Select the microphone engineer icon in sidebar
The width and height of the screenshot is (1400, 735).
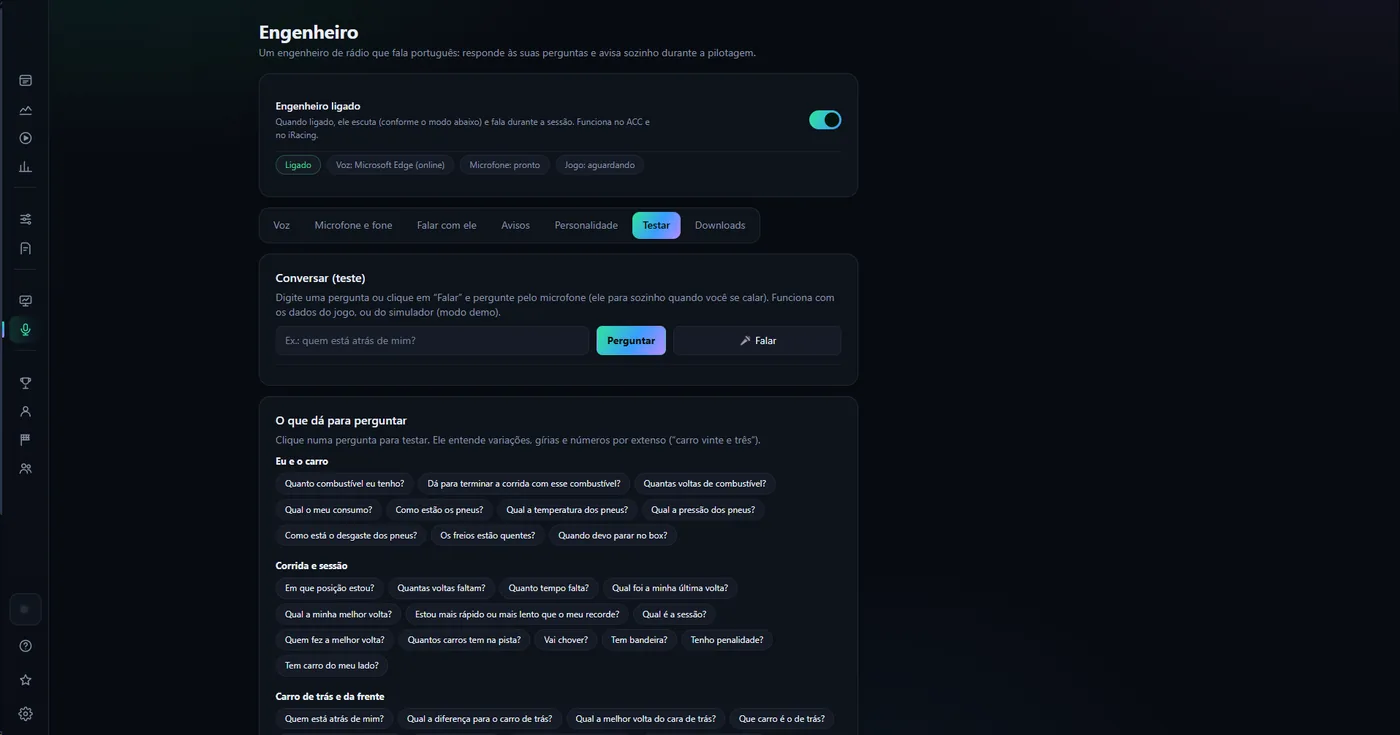[25, 330]
